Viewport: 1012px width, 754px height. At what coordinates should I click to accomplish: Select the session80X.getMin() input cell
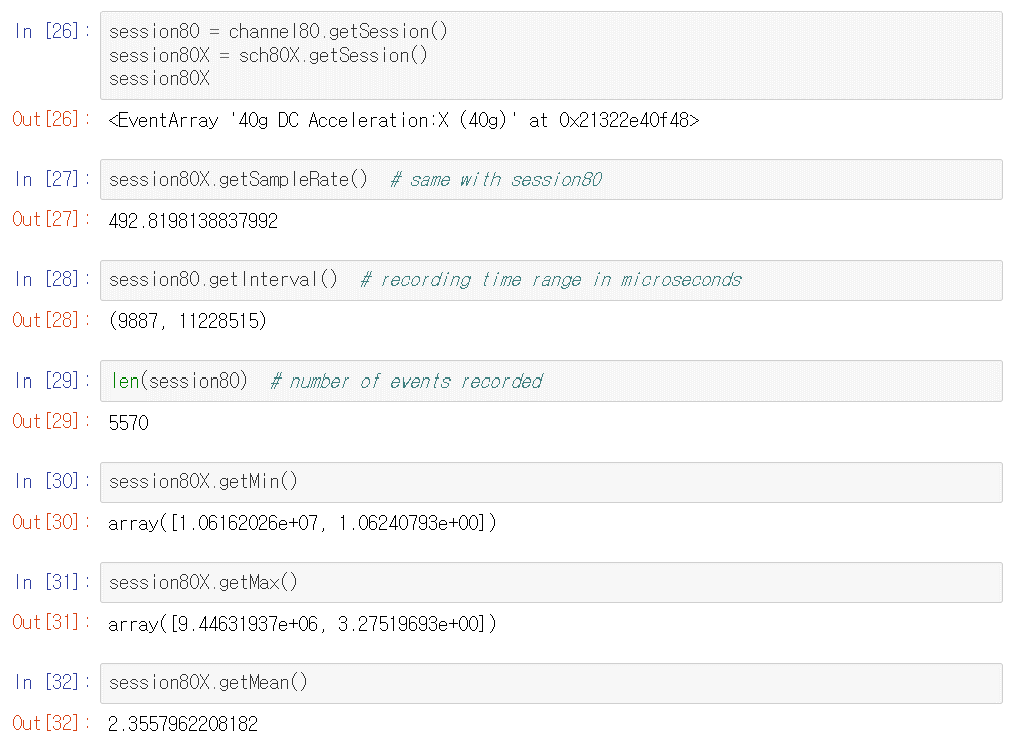(550, 482)
